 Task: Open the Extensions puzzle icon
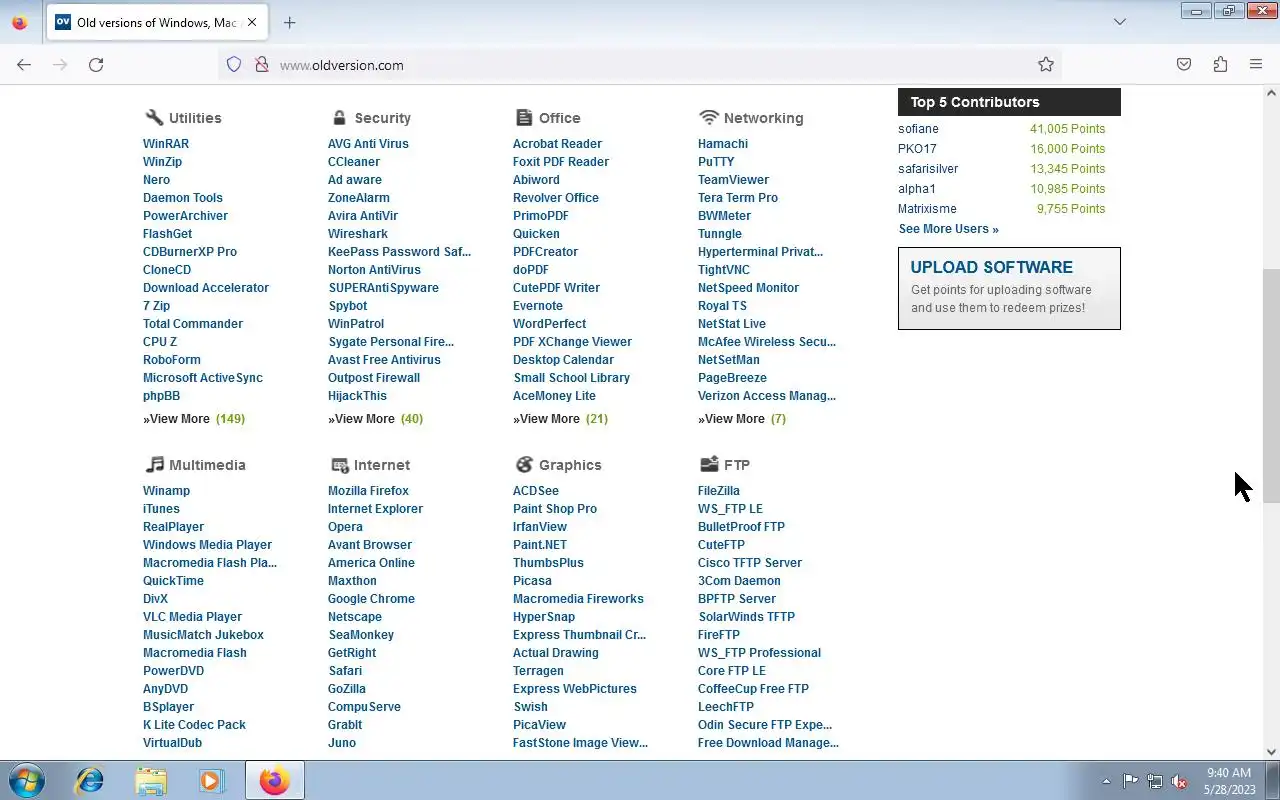(1220, 65)
